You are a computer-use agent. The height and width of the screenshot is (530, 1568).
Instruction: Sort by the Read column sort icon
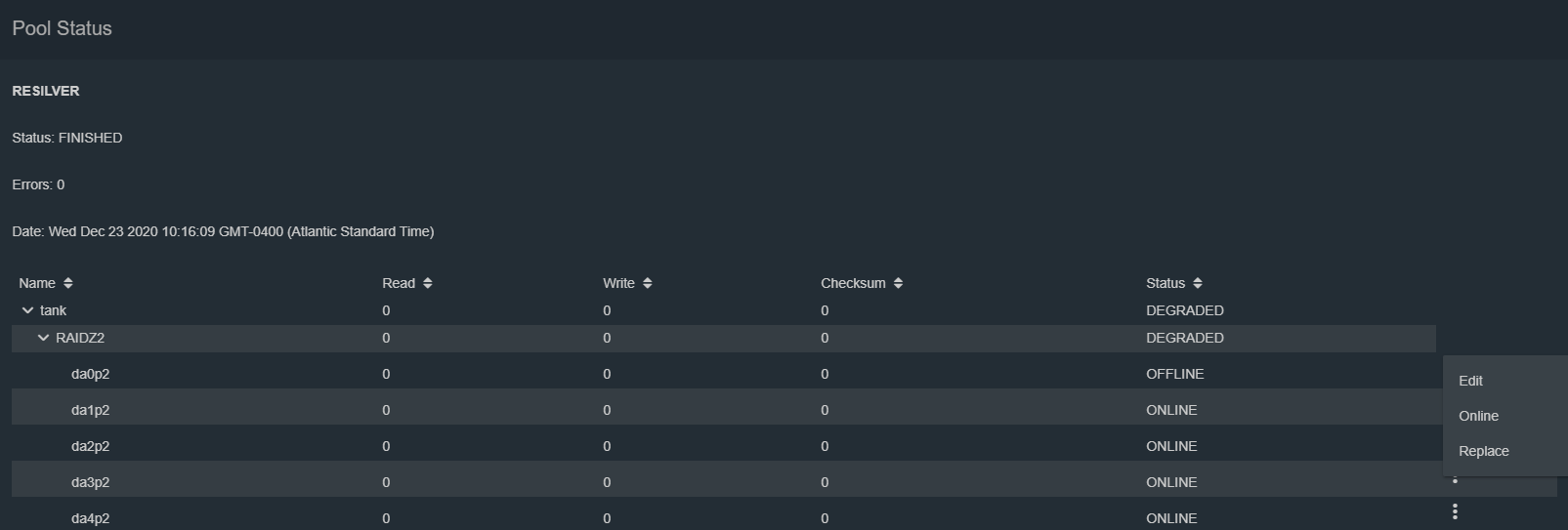point(428,283)
